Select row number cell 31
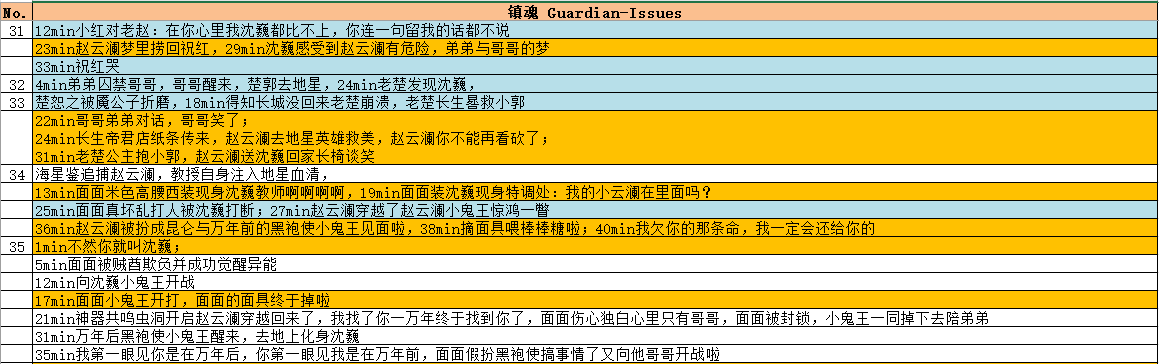Viewport: 1159px width, 364px height. [x=17, y=30]
